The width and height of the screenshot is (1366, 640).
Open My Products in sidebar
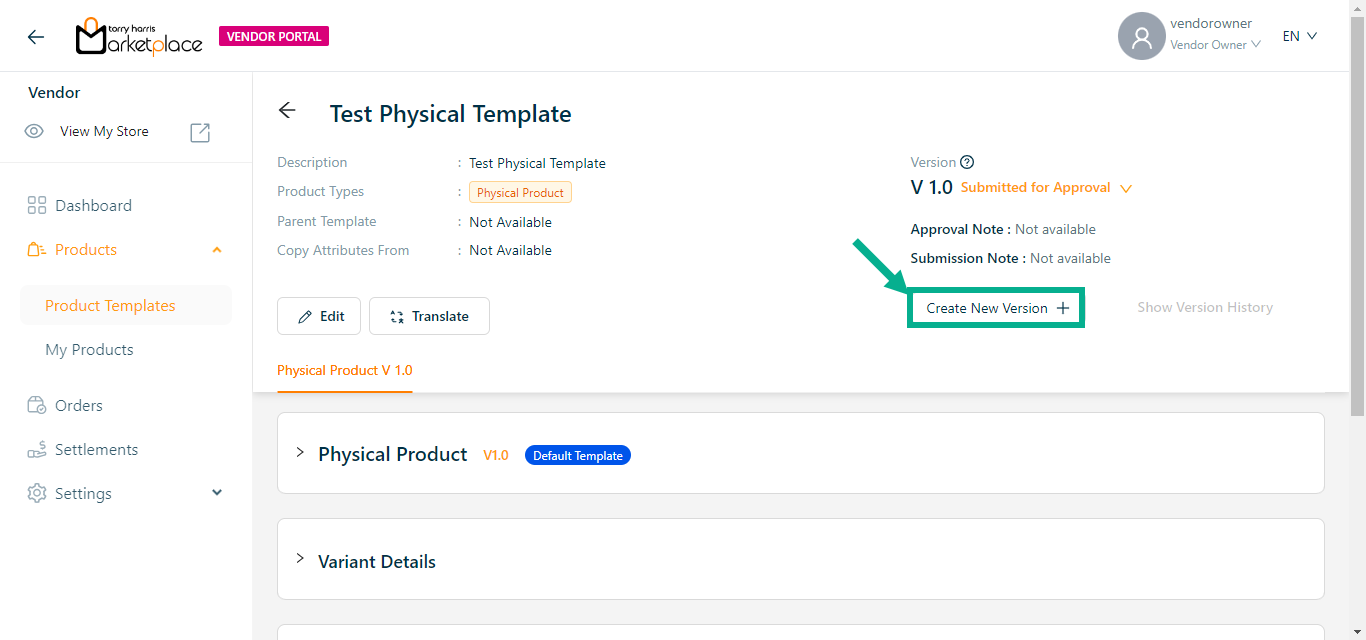89,350
